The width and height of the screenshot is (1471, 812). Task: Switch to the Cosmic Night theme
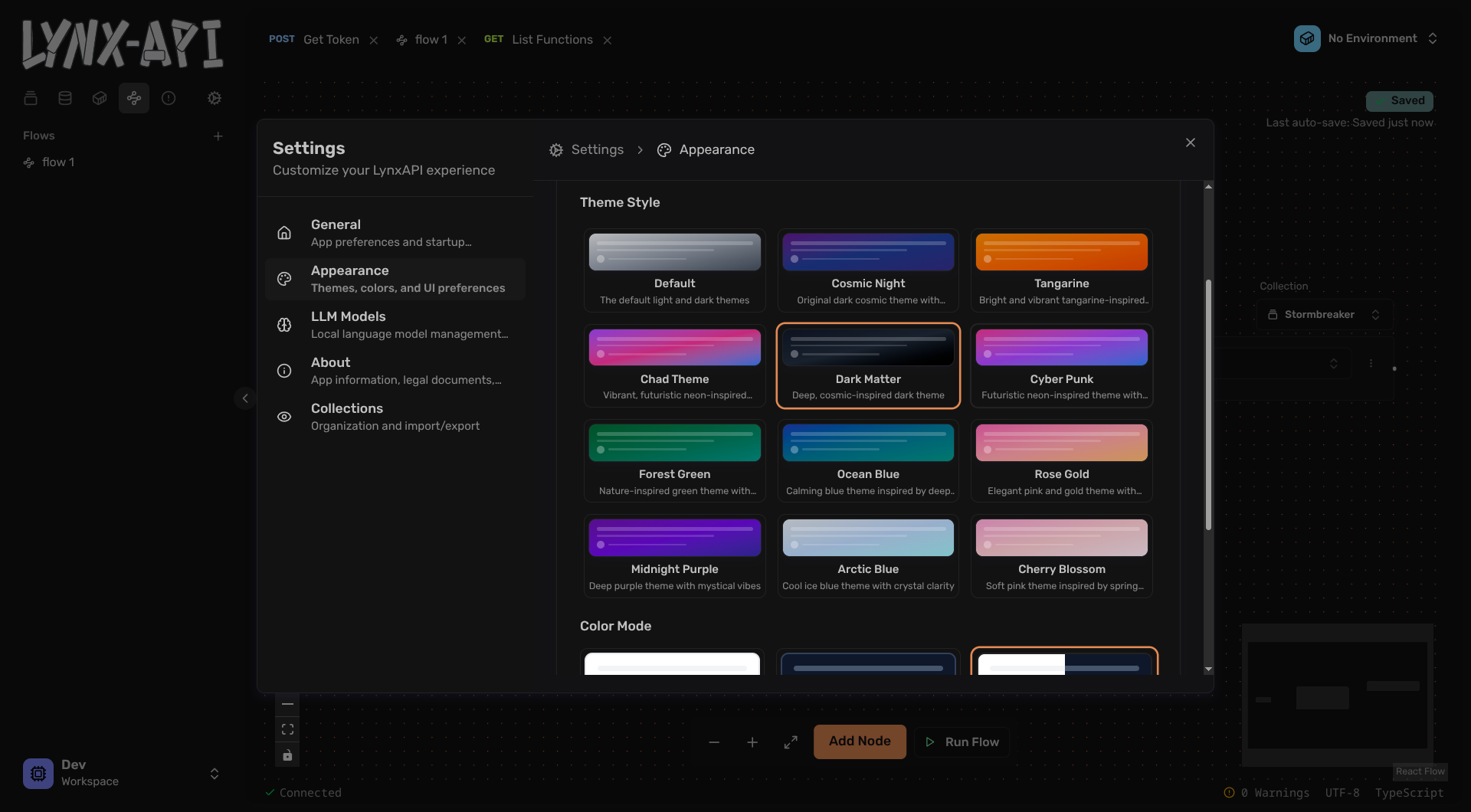click(x=868, y=270)
